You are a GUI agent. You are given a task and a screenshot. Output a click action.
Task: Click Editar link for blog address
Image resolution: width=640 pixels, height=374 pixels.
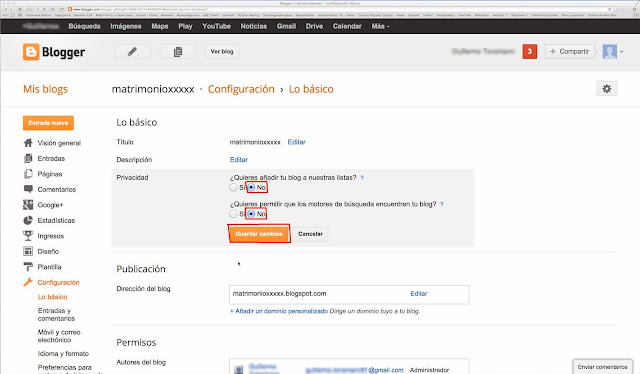(419, 294)
